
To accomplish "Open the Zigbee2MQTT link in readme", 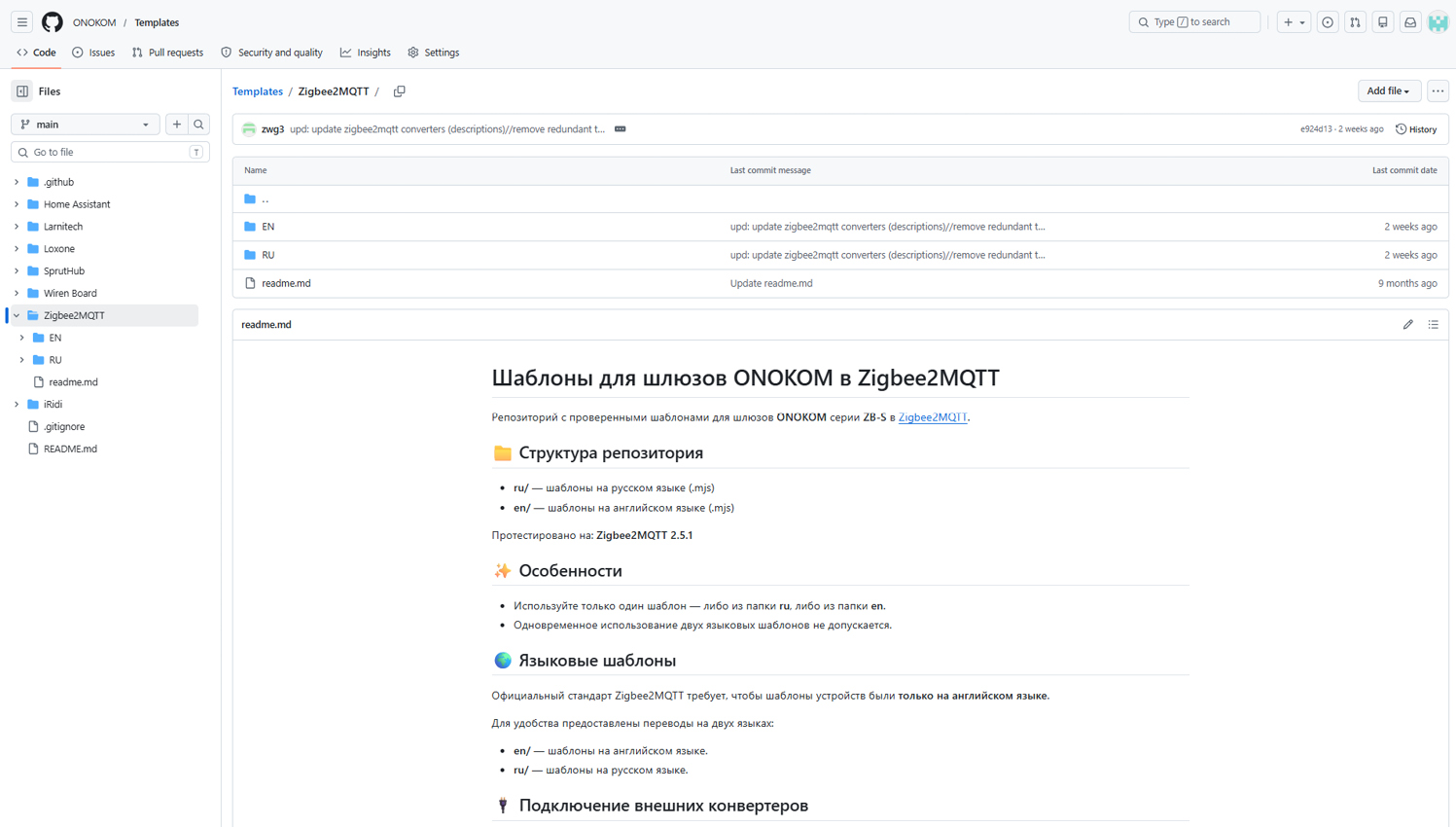I will pyautogui.click(x=933, y=417).
